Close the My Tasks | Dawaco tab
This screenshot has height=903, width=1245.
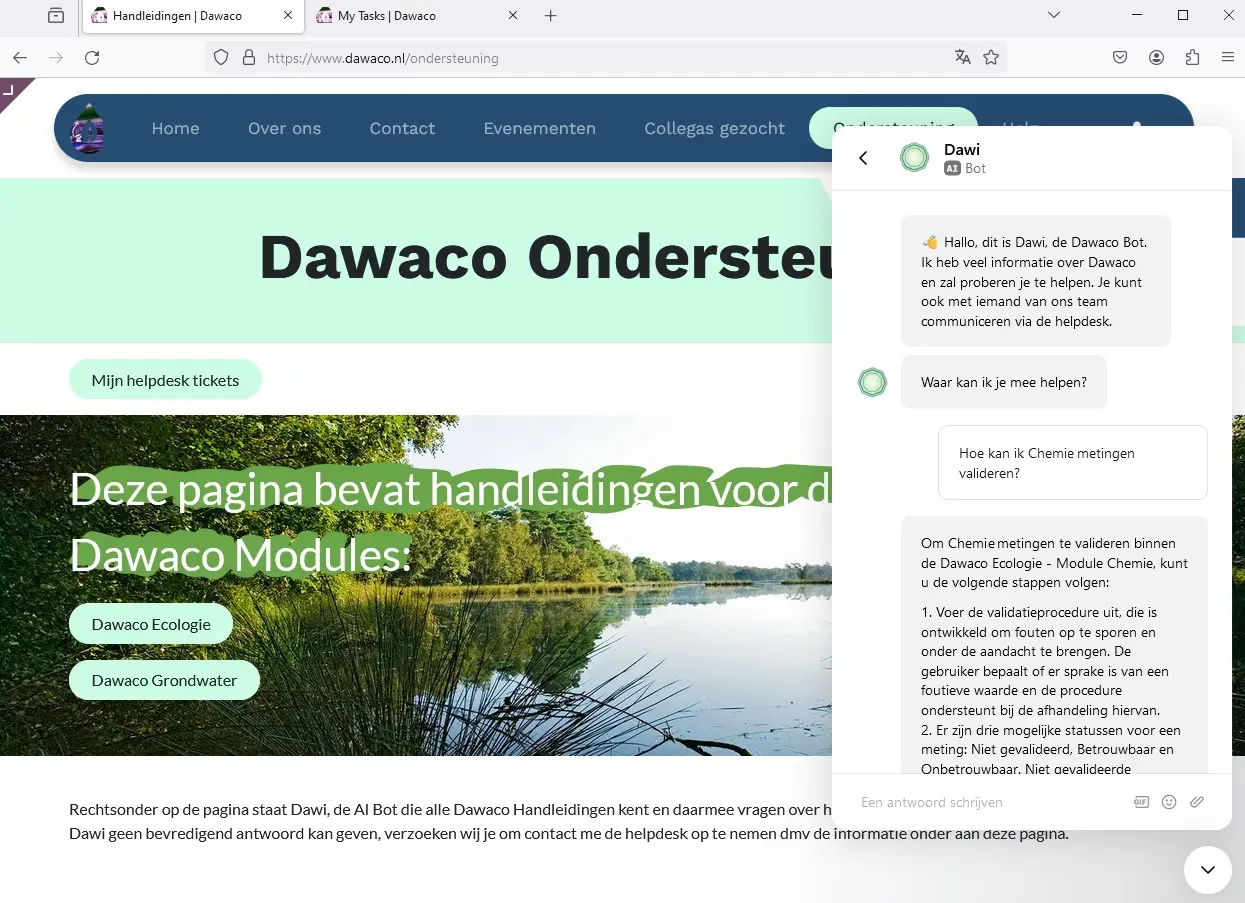(513, 16)
